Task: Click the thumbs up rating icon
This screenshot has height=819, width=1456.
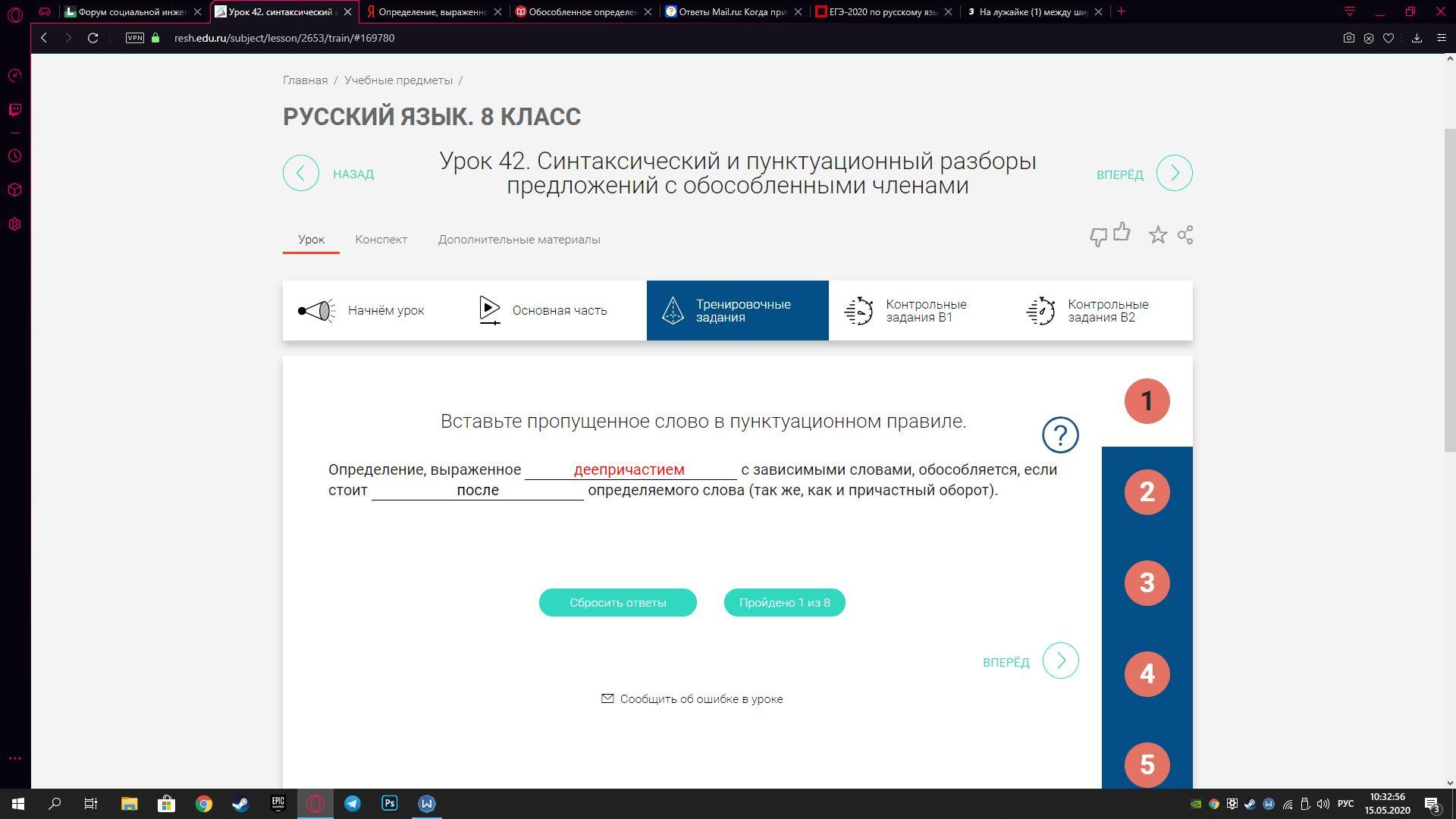Action: (x=1122, y=233)
